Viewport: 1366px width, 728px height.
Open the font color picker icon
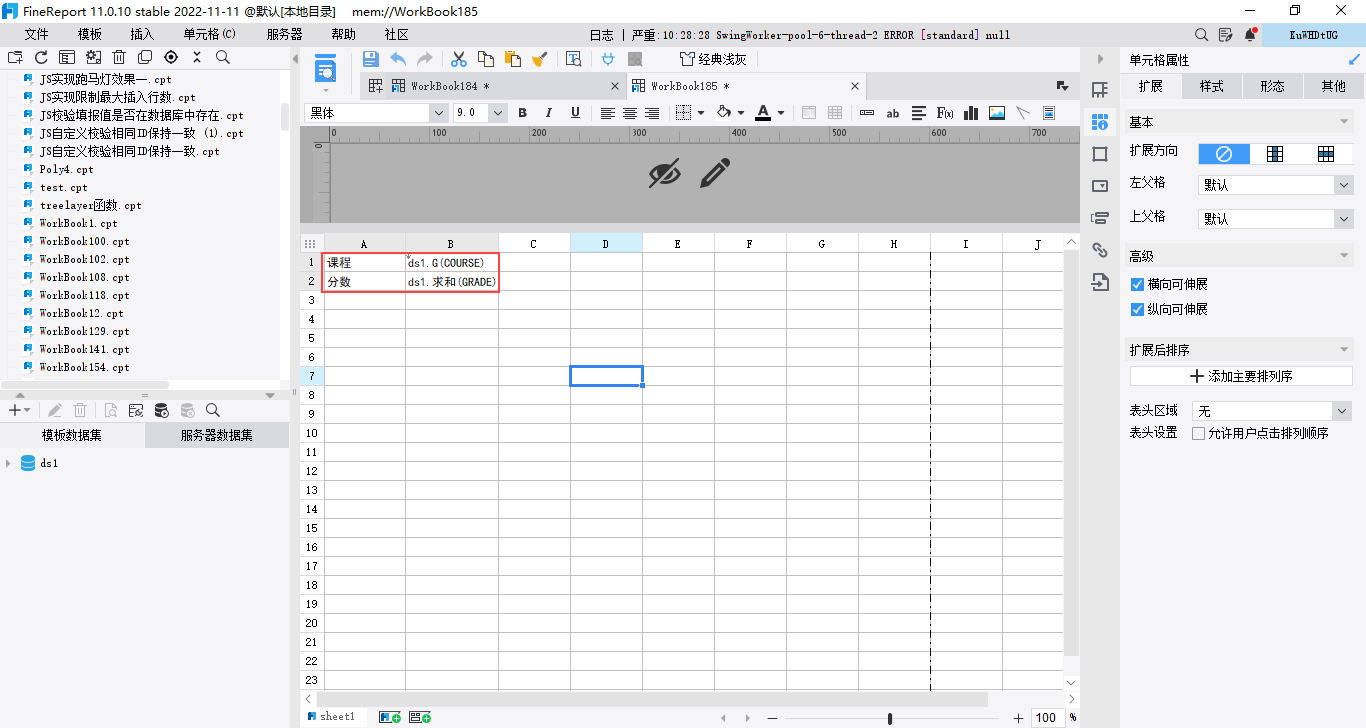click(762, 113)
